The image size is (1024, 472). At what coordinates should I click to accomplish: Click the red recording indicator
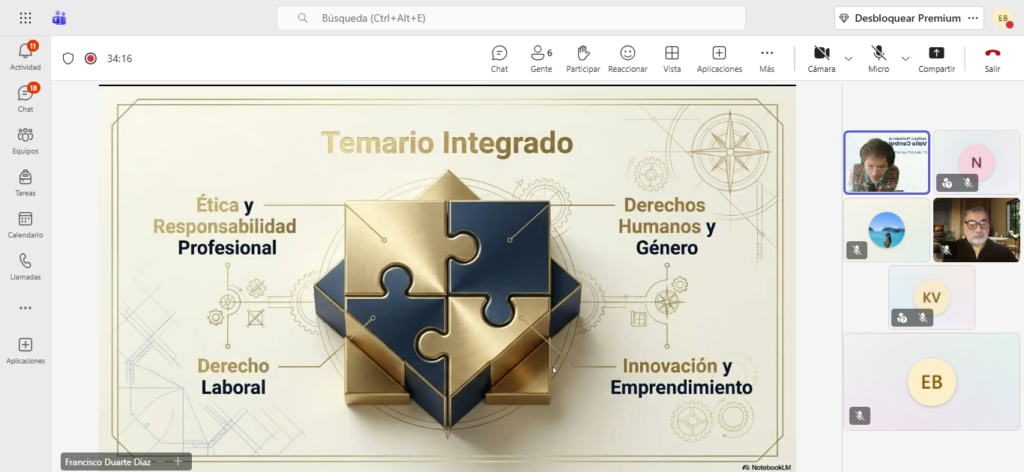91,58
